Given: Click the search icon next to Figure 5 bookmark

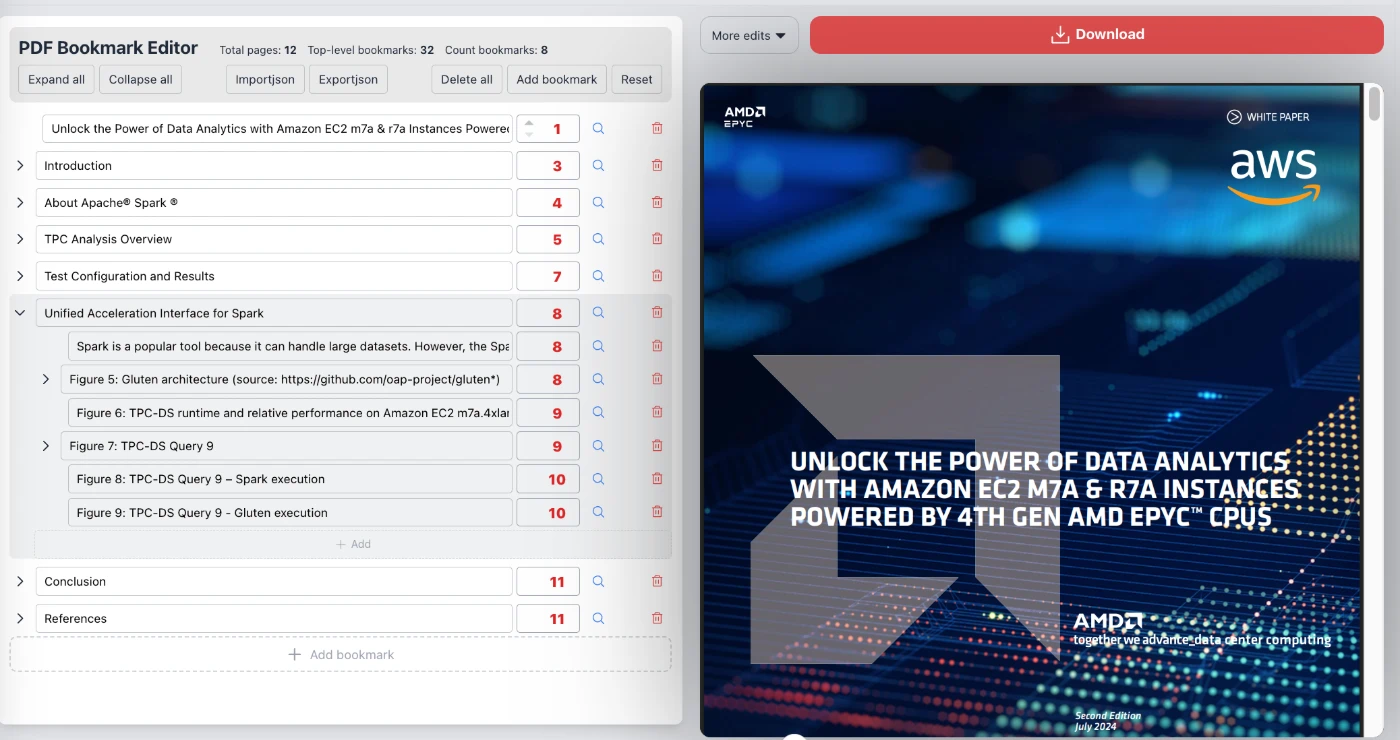Looking at the screenshot, I should [x=598, y=379].
